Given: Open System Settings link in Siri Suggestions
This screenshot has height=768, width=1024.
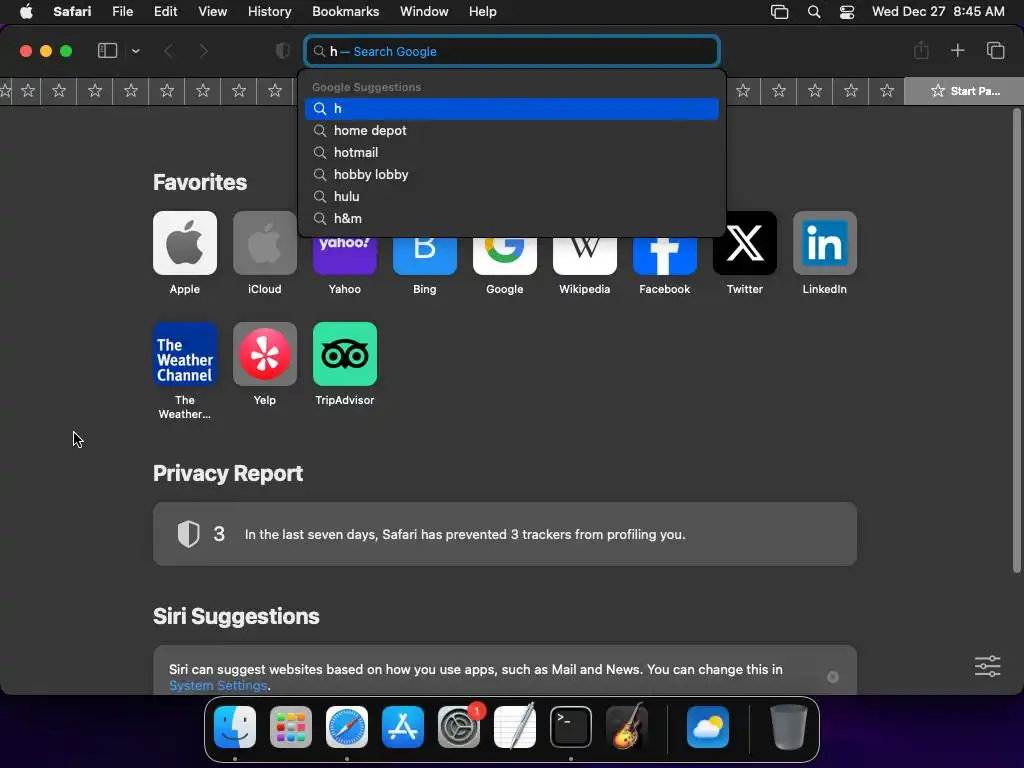Looking at the screenshot, I should coord(218,686).
